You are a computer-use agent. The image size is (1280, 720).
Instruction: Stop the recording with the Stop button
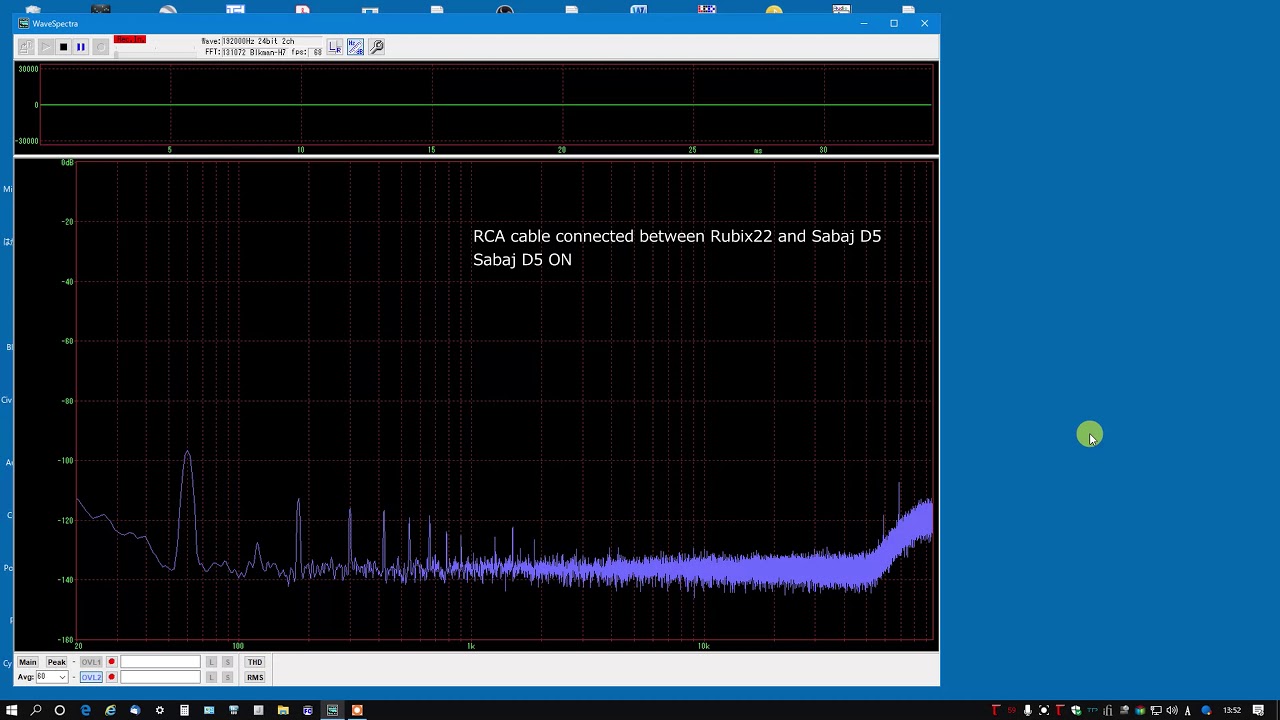(x=63, y=47)
